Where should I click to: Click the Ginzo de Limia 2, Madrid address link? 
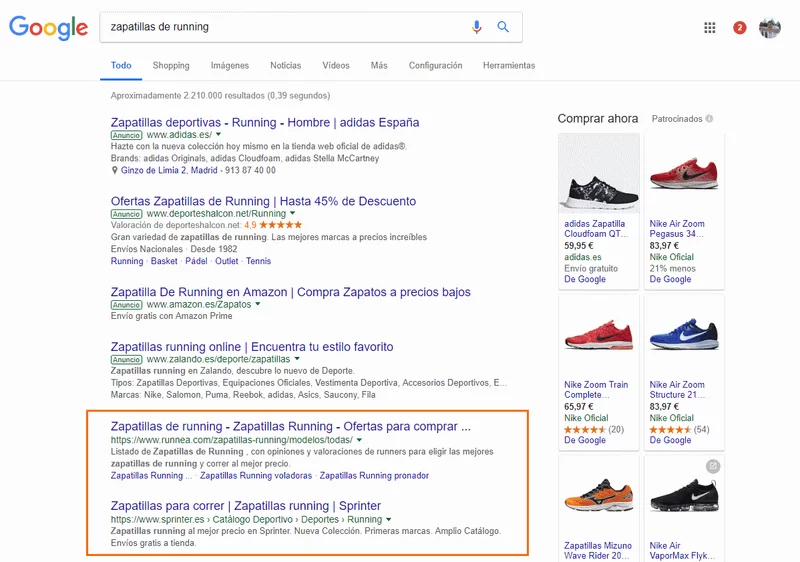coord(169,170)
